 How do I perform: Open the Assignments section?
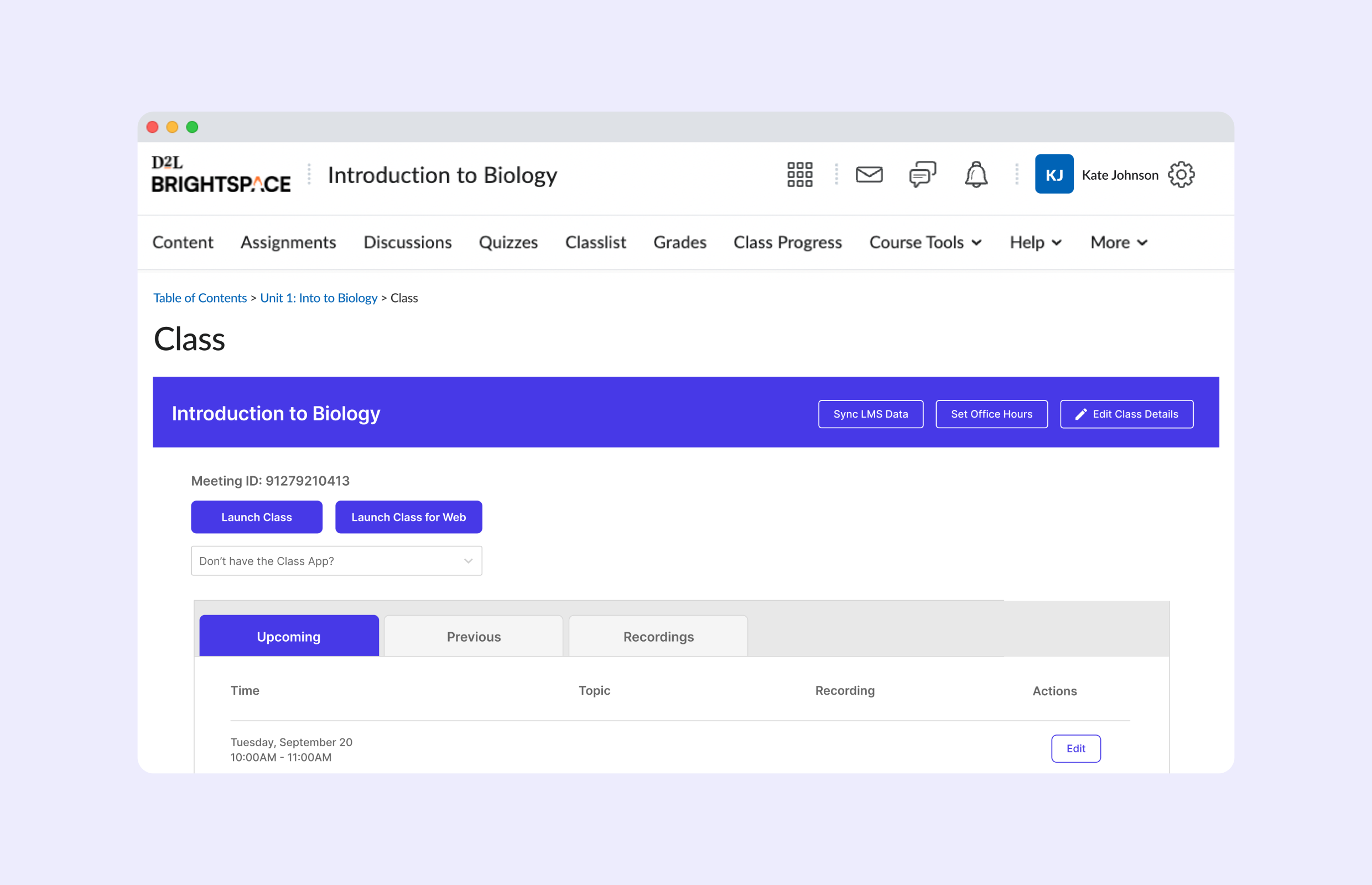pos(288,242)
